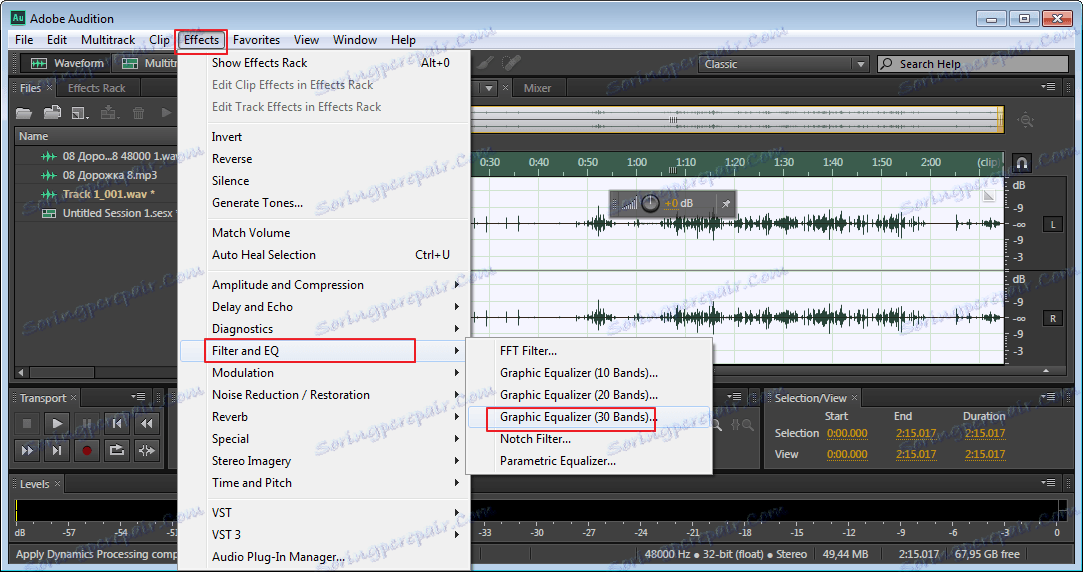Open the editor file selector dropdown arrow
Viewport: 1083px width, 572px height.
coord(489,88)
